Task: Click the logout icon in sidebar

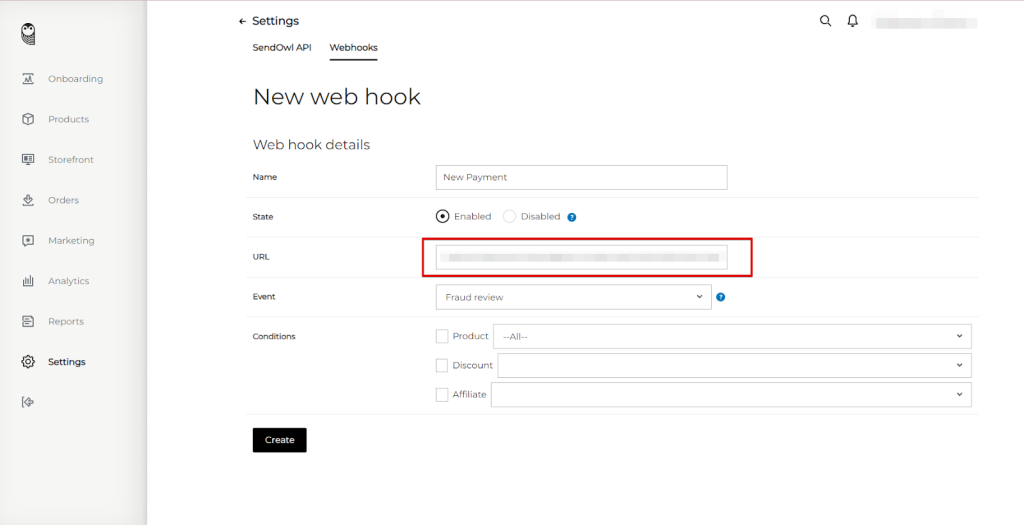Action: [28, 402]
